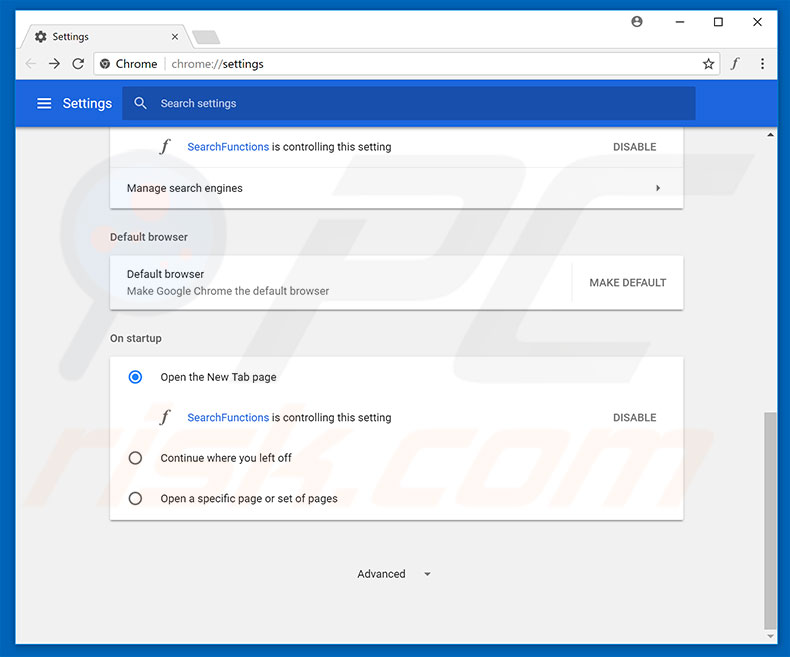Maximize the Chrome window
This screenshot has width=790, height=657.
coord(718,22)
